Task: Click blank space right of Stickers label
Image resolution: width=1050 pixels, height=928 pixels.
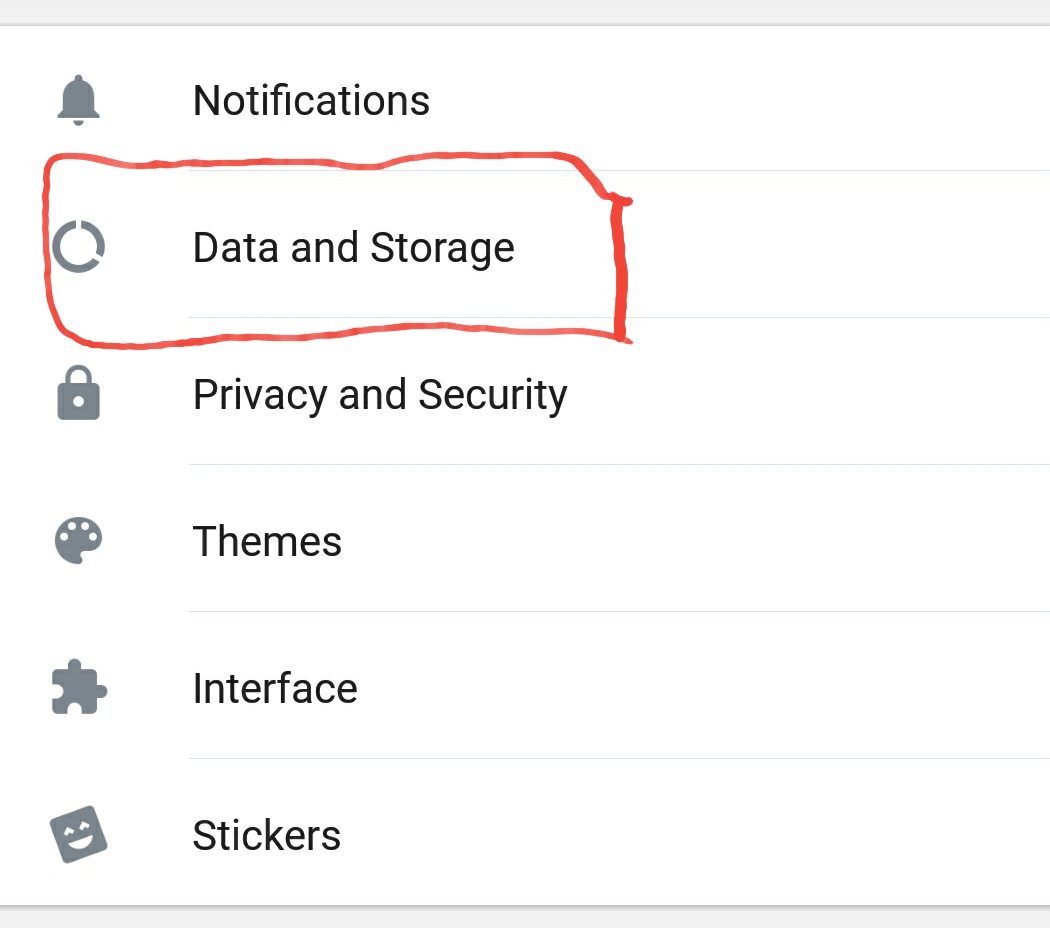Action: pyautogui.click(x=696, y=835)
